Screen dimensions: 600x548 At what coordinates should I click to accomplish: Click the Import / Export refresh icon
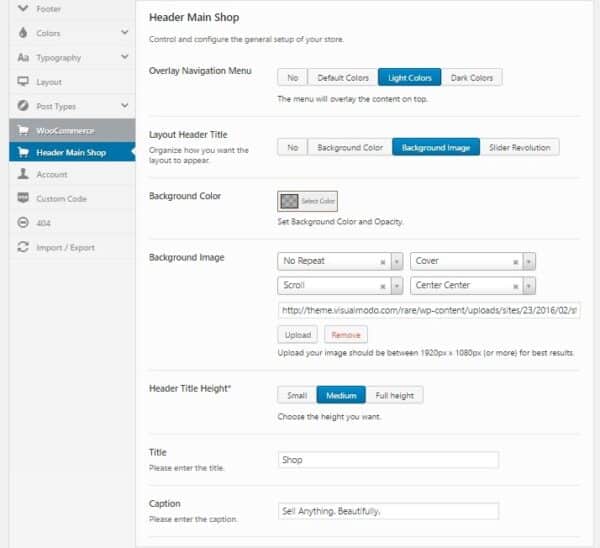tap(23, 247)
